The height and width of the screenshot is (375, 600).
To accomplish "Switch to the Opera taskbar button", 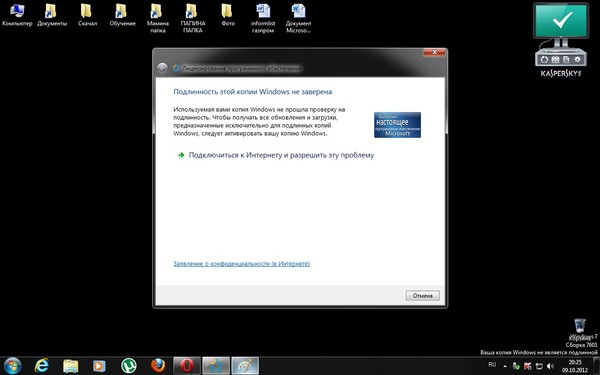I will (187, 366).
